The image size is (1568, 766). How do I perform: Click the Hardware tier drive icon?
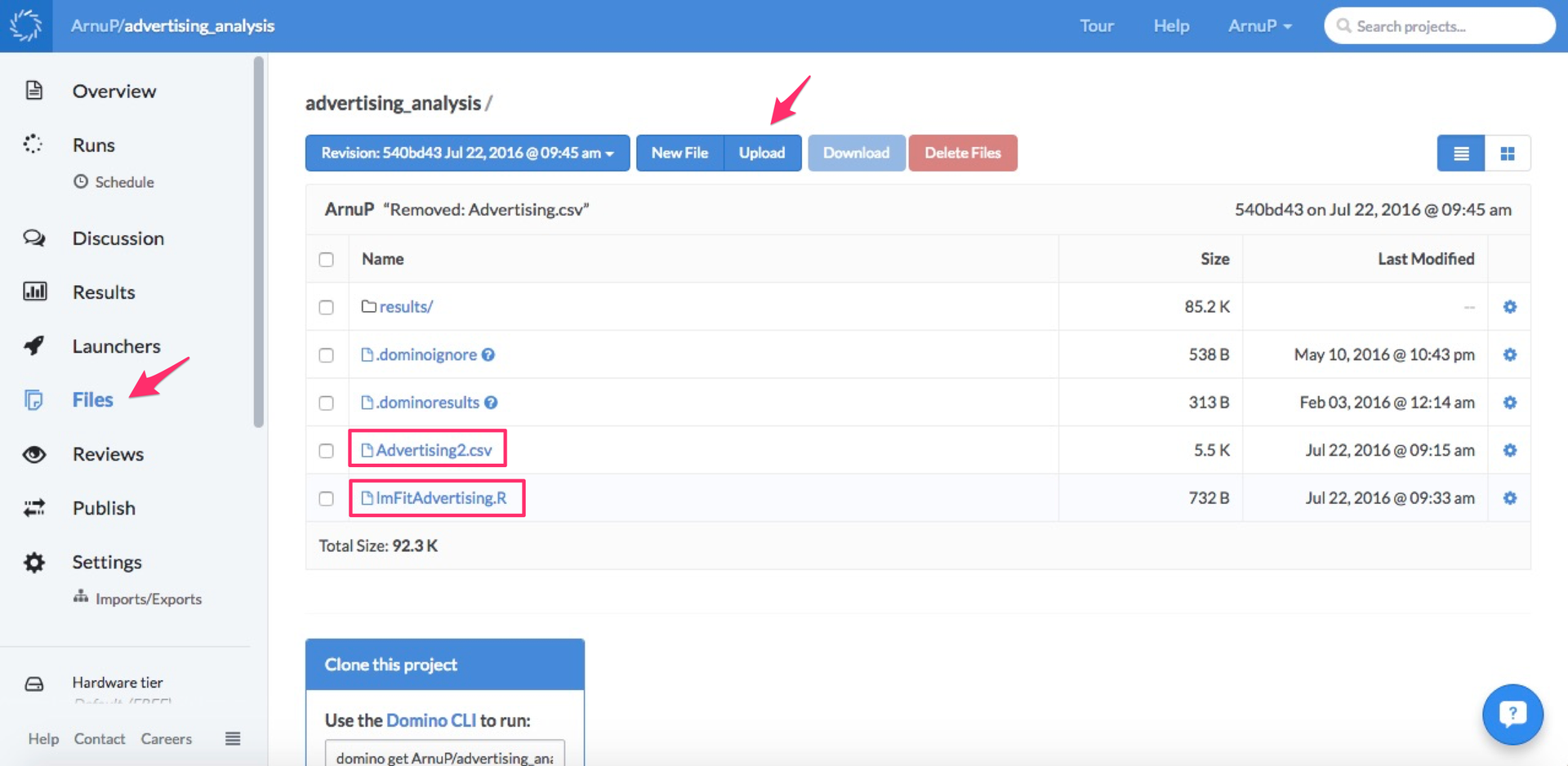[34, 684]
